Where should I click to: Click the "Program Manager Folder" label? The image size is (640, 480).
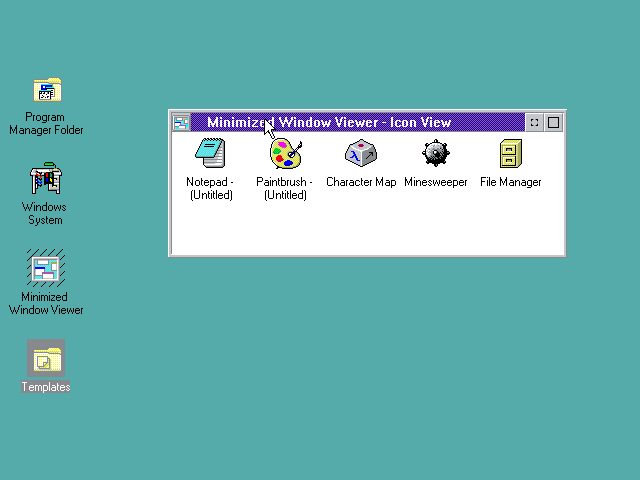tap(46, 124)
